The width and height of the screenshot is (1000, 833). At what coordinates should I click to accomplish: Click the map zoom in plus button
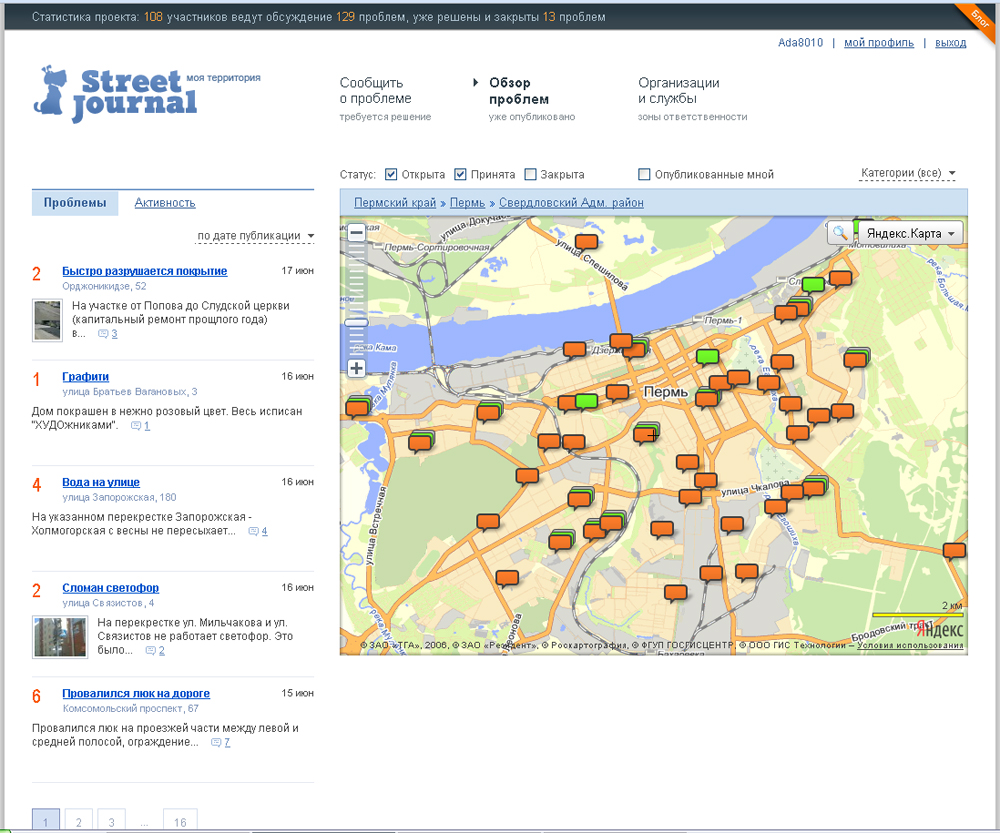click(x=356, y=368)
